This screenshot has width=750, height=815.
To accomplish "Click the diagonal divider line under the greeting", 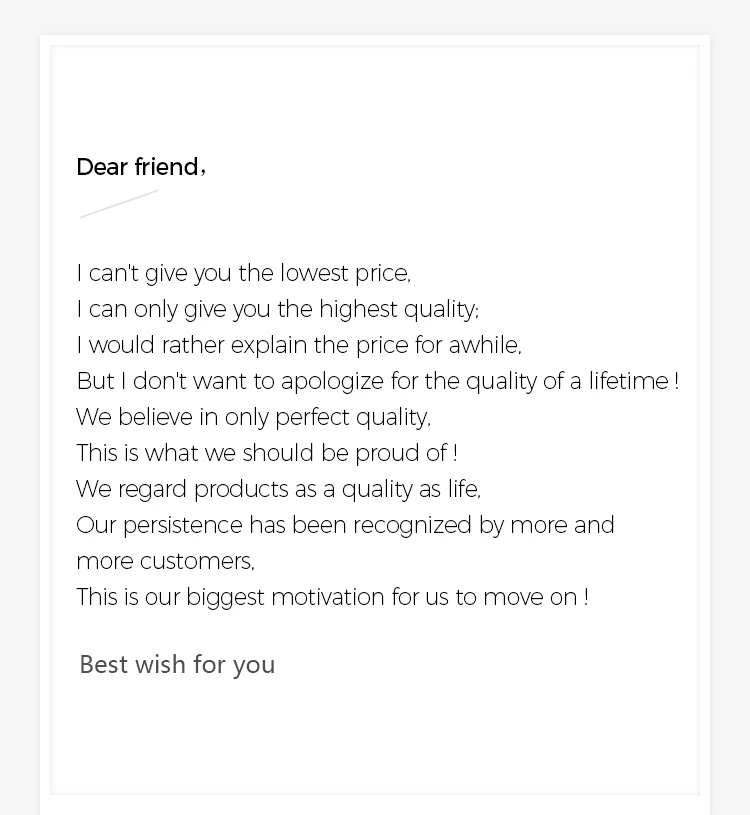I will [119, 203].
